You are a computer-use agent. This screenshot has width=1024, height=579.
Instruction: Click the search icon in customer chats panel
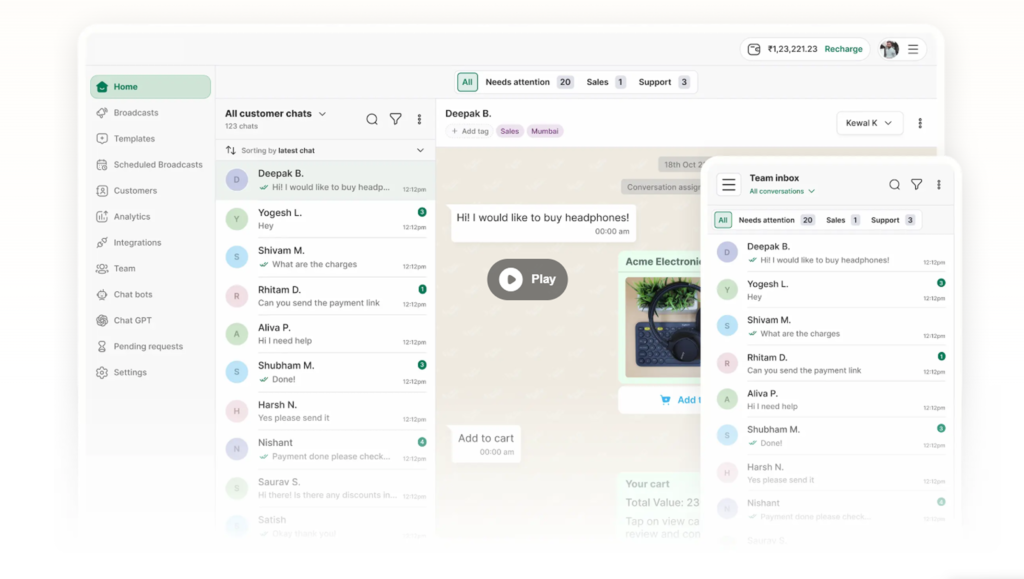(372, 119)
